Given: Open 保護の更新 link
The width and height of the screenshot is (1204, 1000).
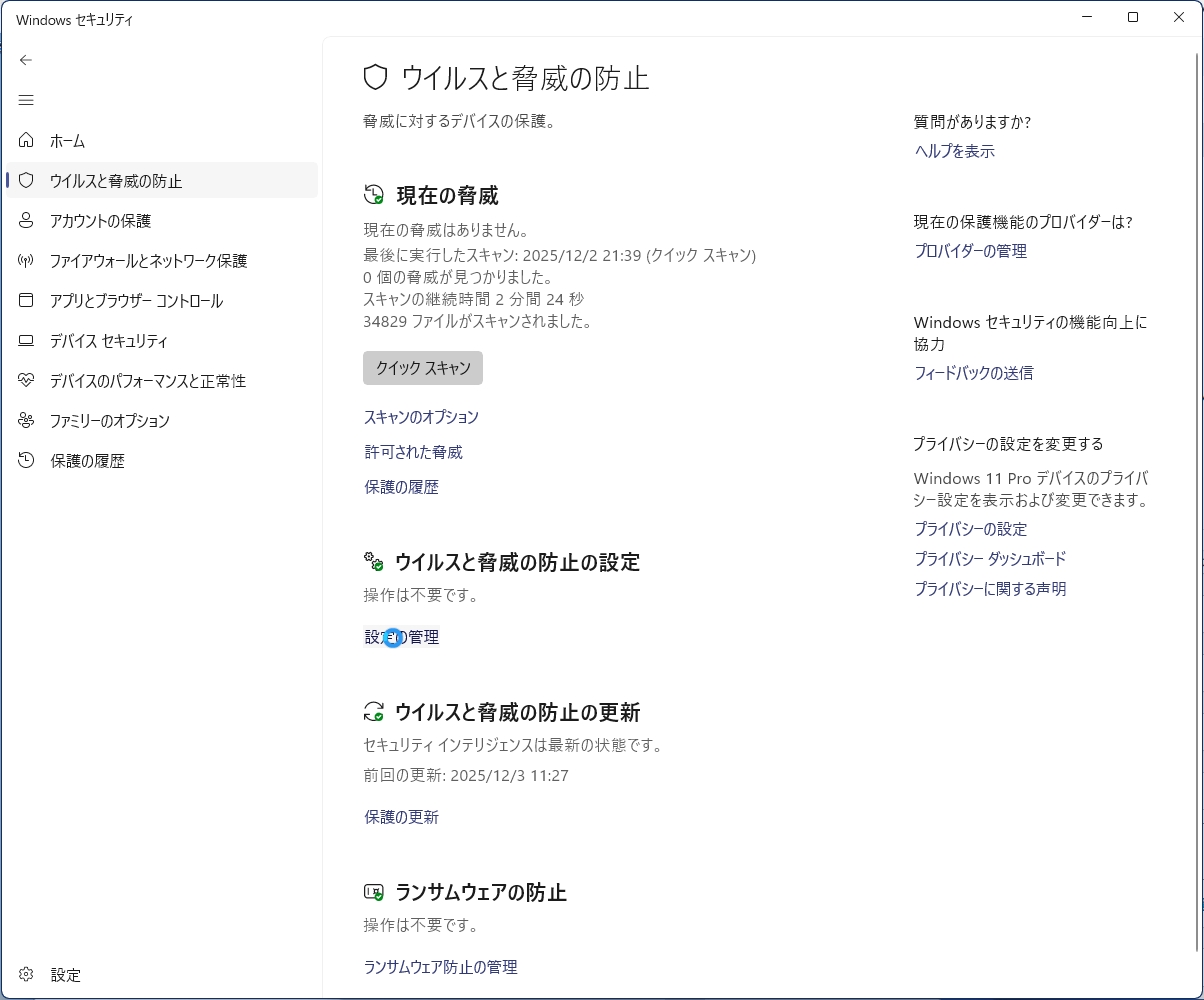Looking at the screenshot, I should 401,817.
